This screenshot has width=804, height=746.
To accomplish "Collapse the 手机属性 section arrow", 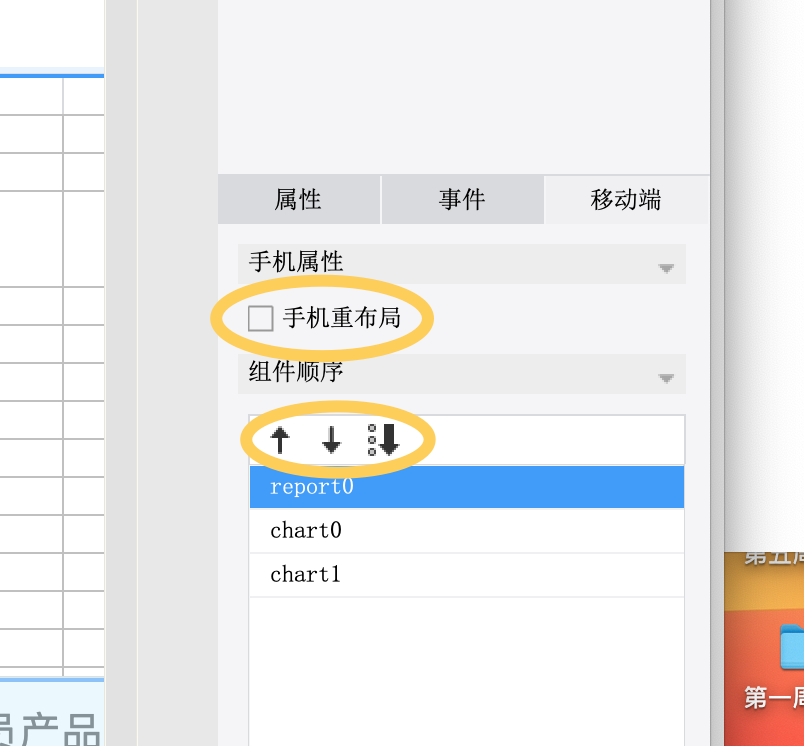I will pyautogui.click(x=666, y=268).
